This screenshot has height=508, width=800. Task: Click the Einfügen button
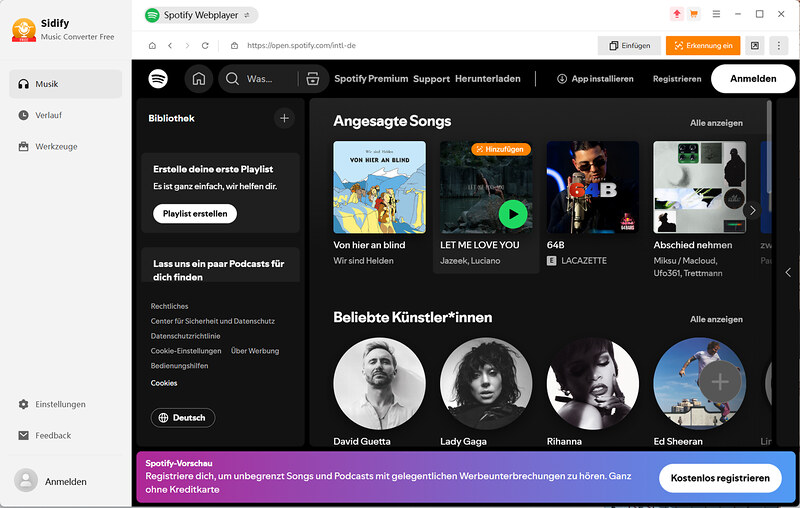(629, 45)
